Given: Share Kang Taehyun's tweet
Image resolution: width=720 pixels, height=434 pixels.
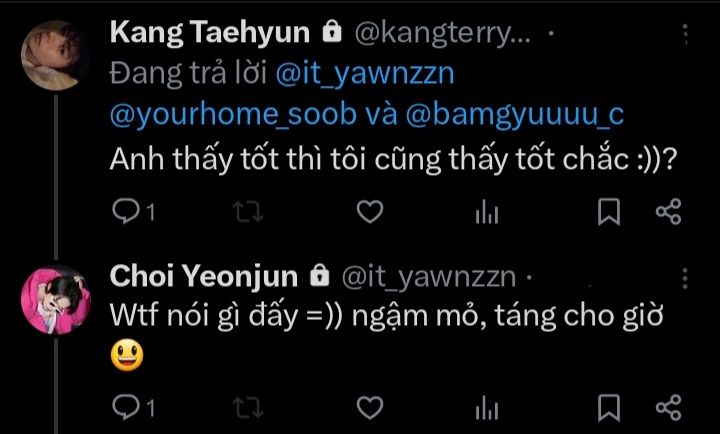Looking at the screenshot, I should [669, 212].
